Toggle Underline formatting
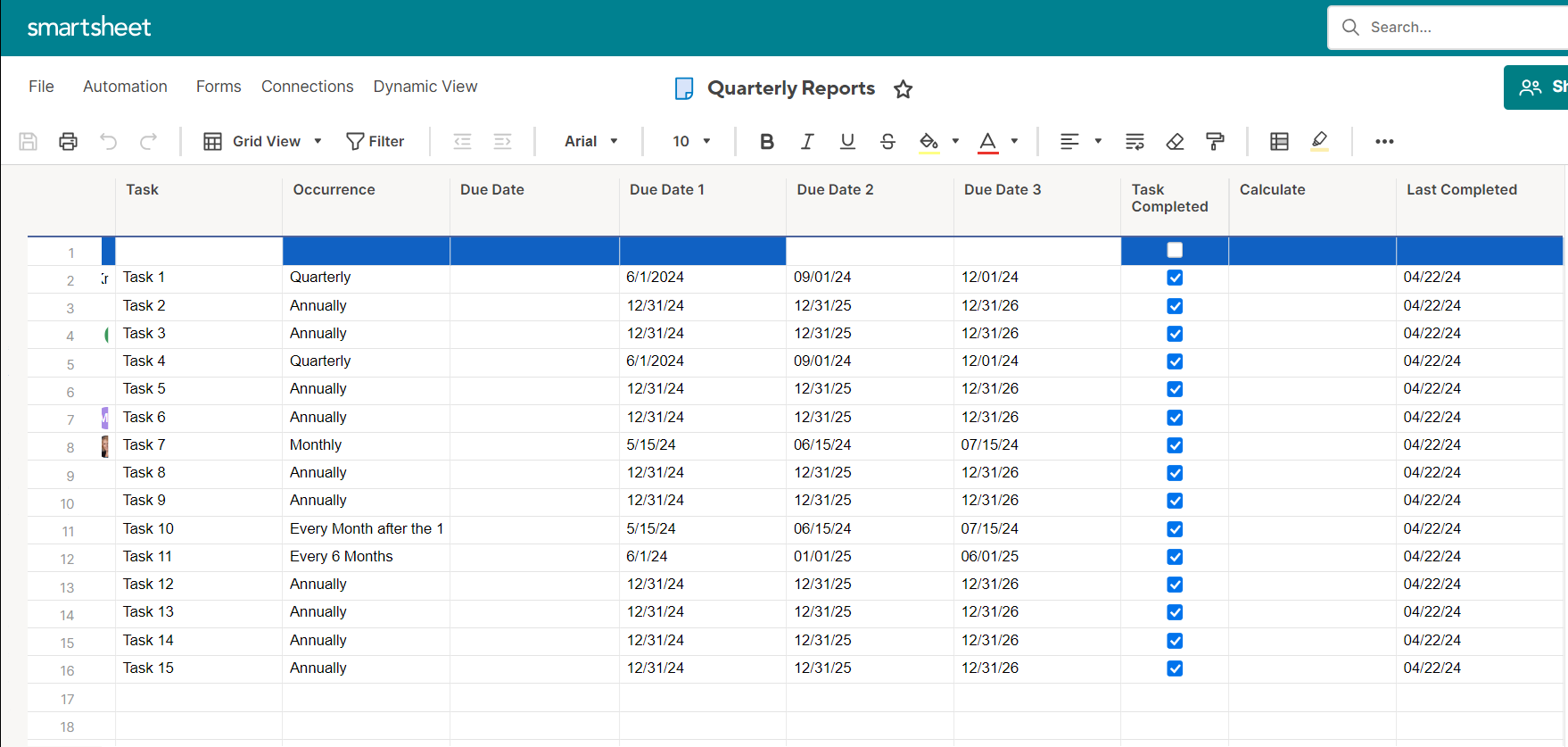The image size is (1568, 747). click(847, 141)
